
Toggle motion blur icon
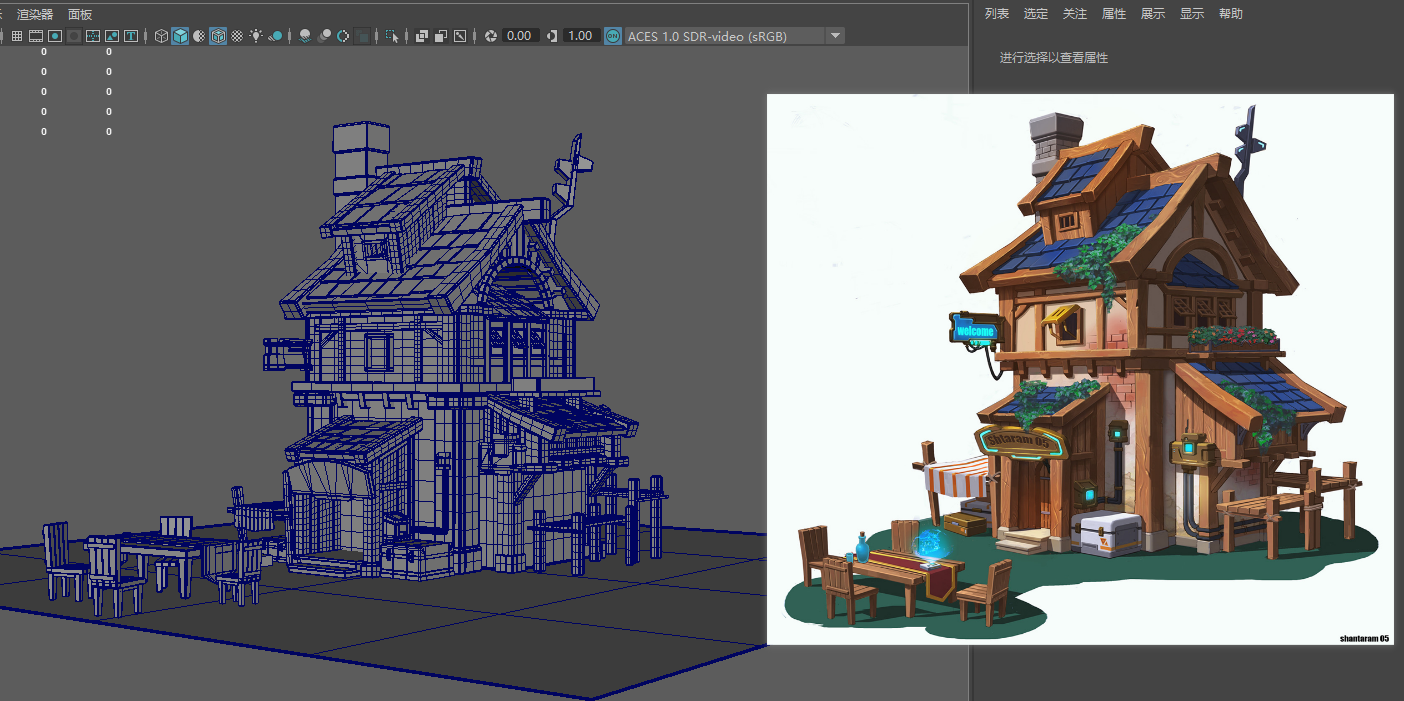point(325,36)
